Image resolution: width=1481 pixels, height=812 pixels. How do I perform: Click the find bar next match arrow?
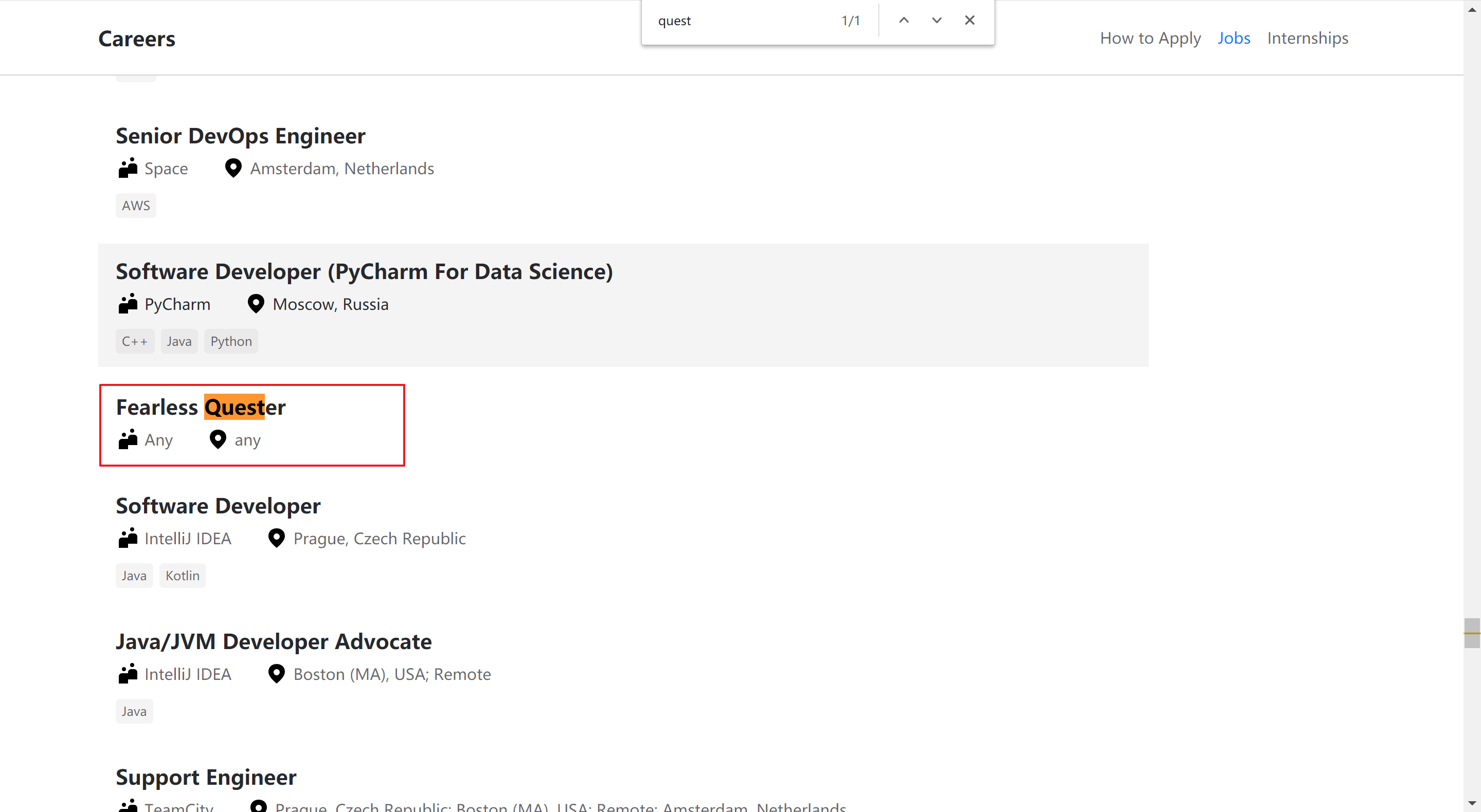click(x=936, y=20)
